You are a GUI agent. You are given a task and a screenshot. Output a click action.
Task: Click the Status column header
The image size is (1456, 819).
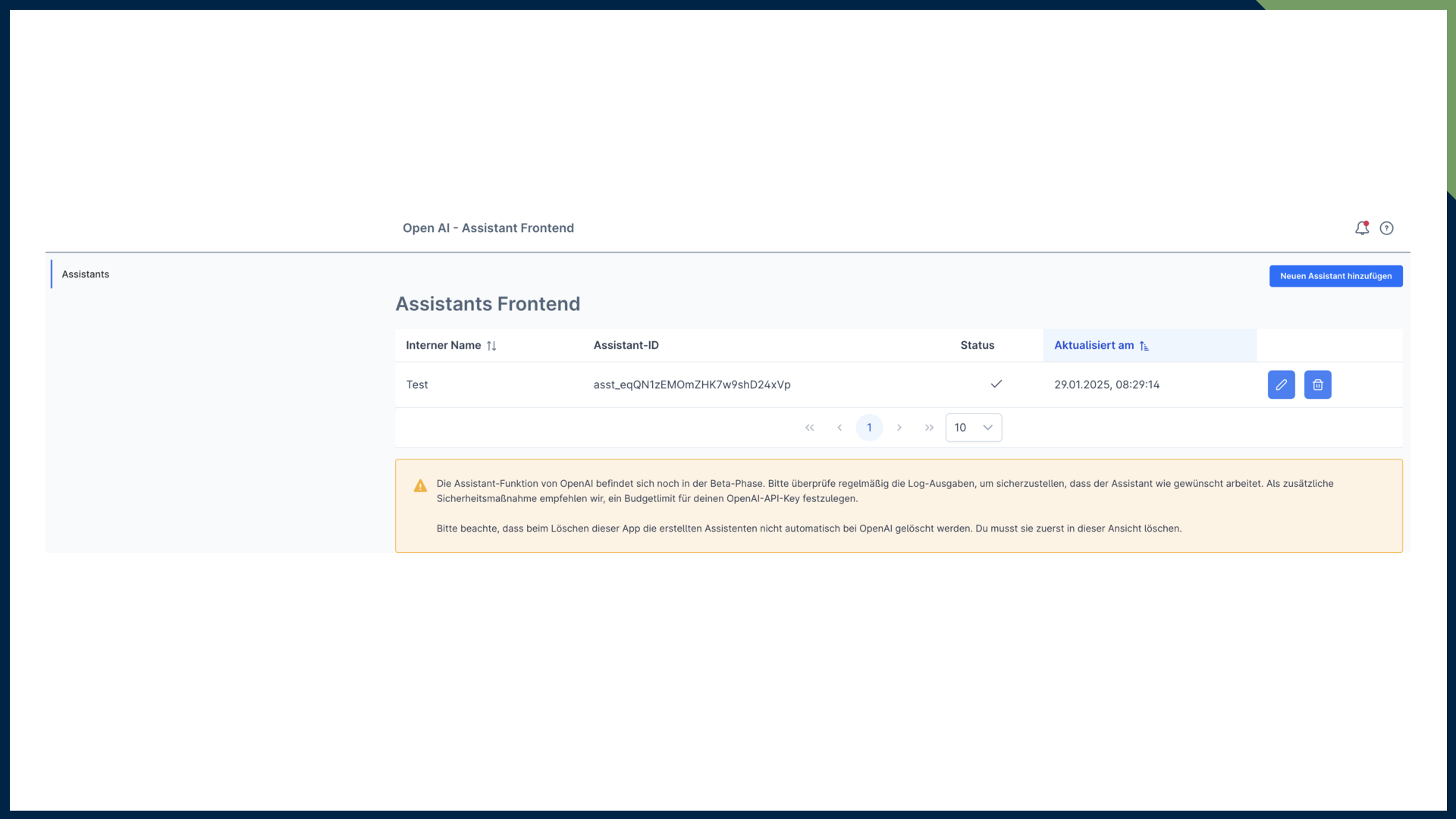(977, 346)
